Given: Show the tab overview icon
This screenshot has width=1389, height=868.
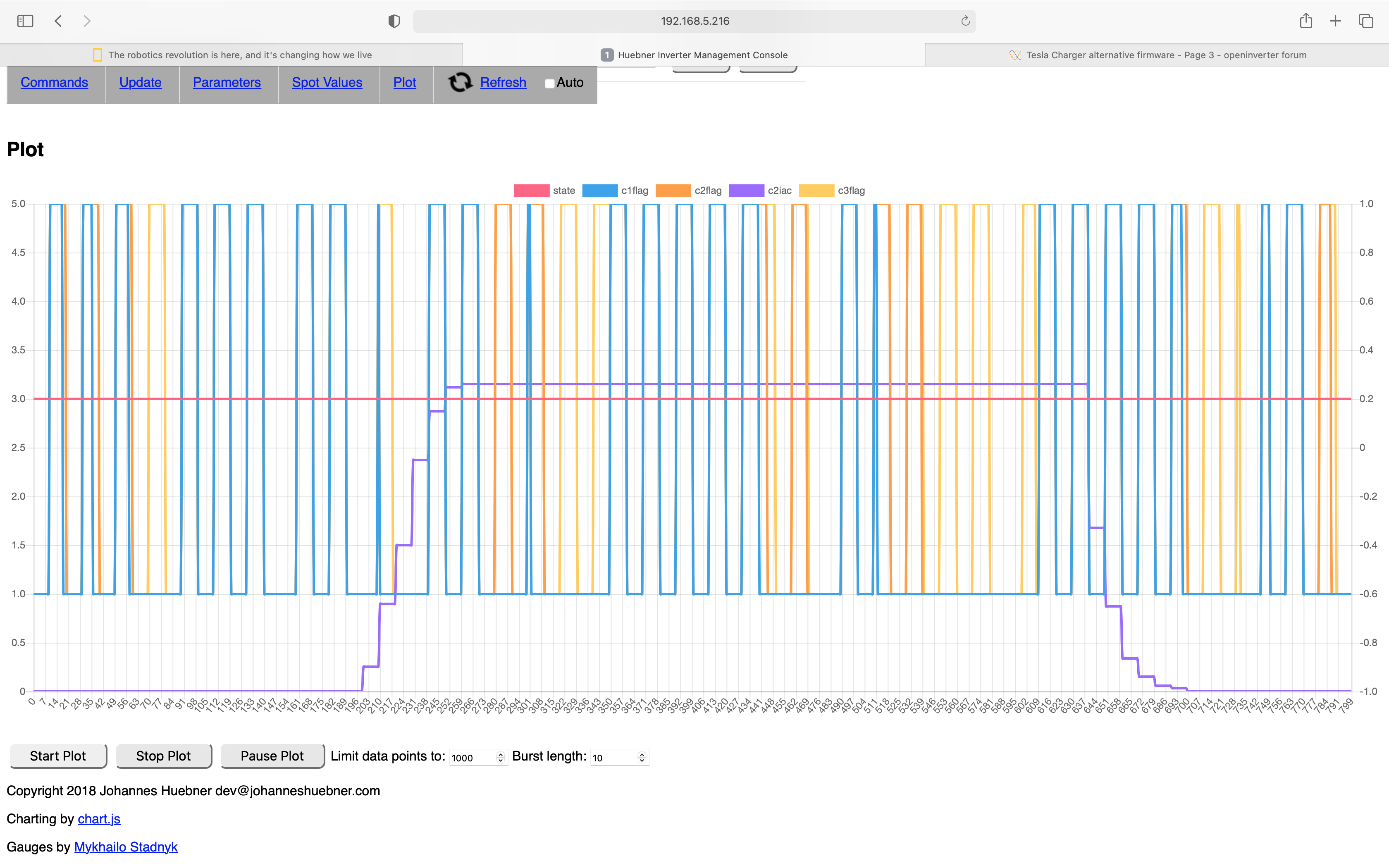Looking at the screenshot, I should click(x=1365, y=21).
